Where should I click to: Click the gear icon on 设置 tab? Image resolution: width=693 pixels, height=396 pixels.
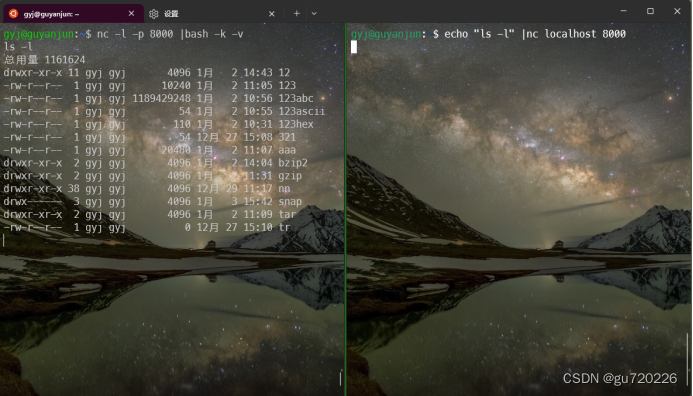(x=153, y=14)
